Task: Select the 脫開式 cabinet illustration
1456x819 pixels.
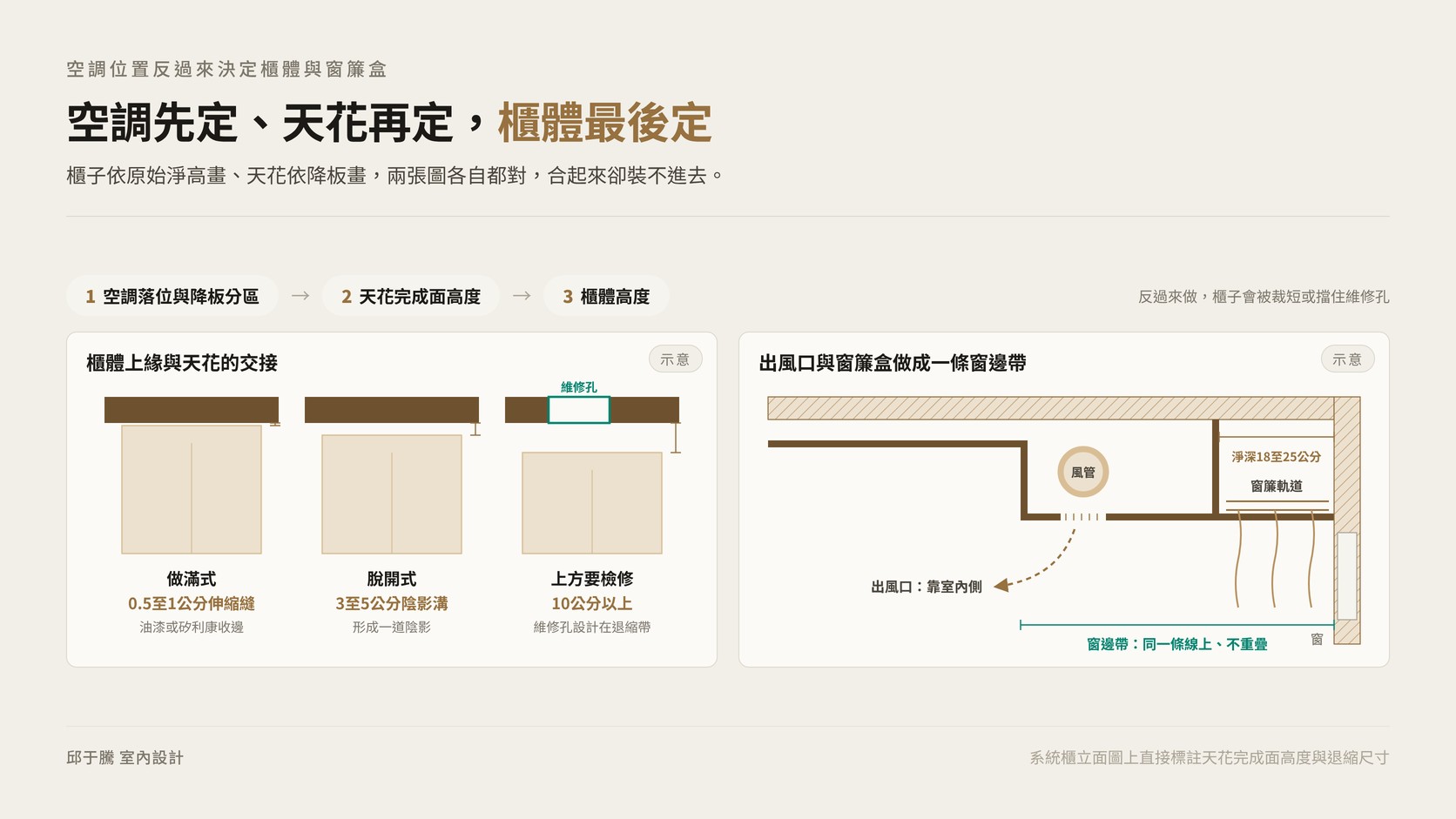Action: [x=392, y=494]
